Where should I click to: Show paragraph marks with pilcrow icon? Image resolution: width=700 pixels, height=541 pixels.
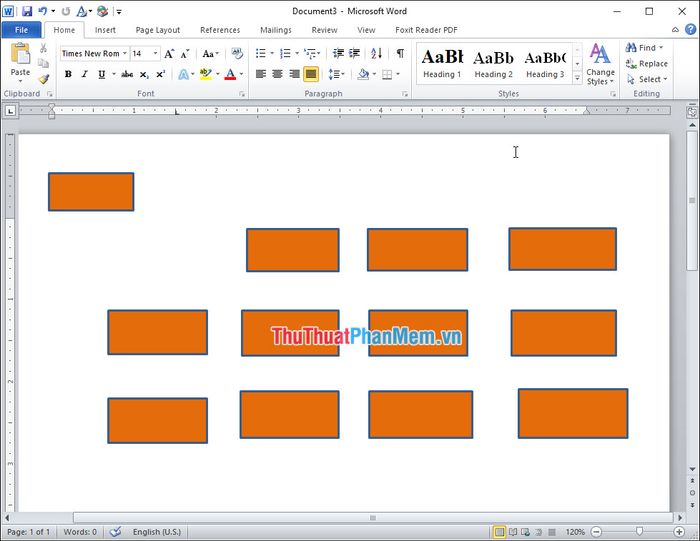(x=400, y=54)
